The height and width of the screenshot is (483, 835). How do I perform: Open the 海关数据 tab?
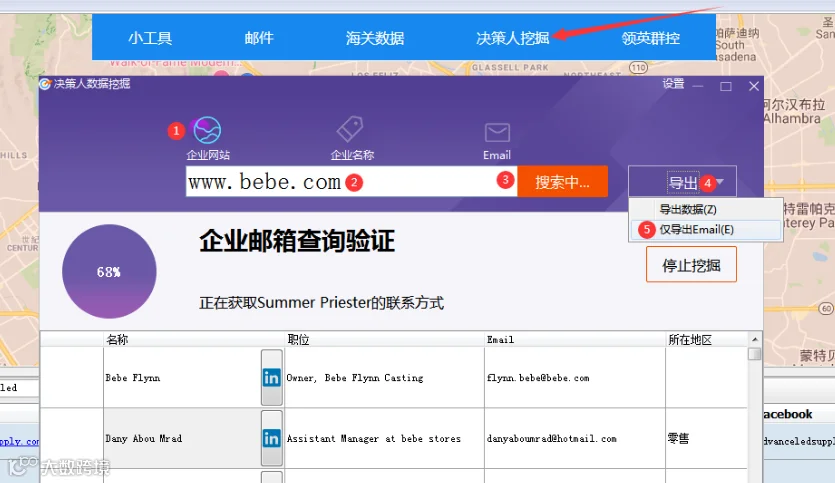[x=375, y=38]
